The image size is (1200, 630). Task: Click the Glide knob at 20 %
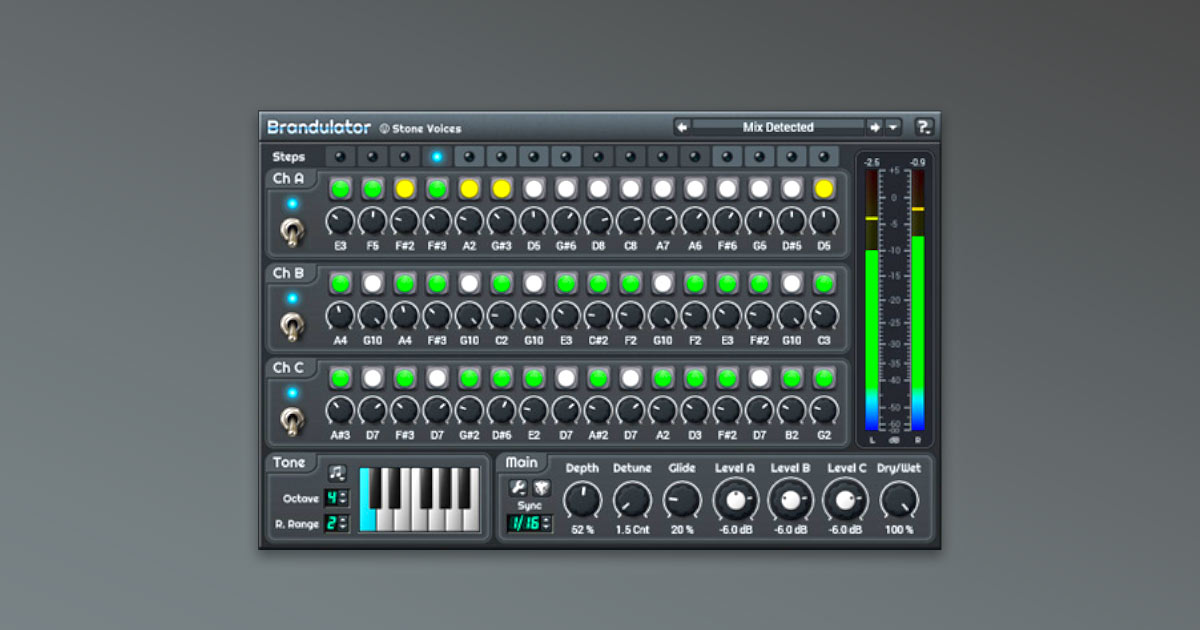point(682,500)
